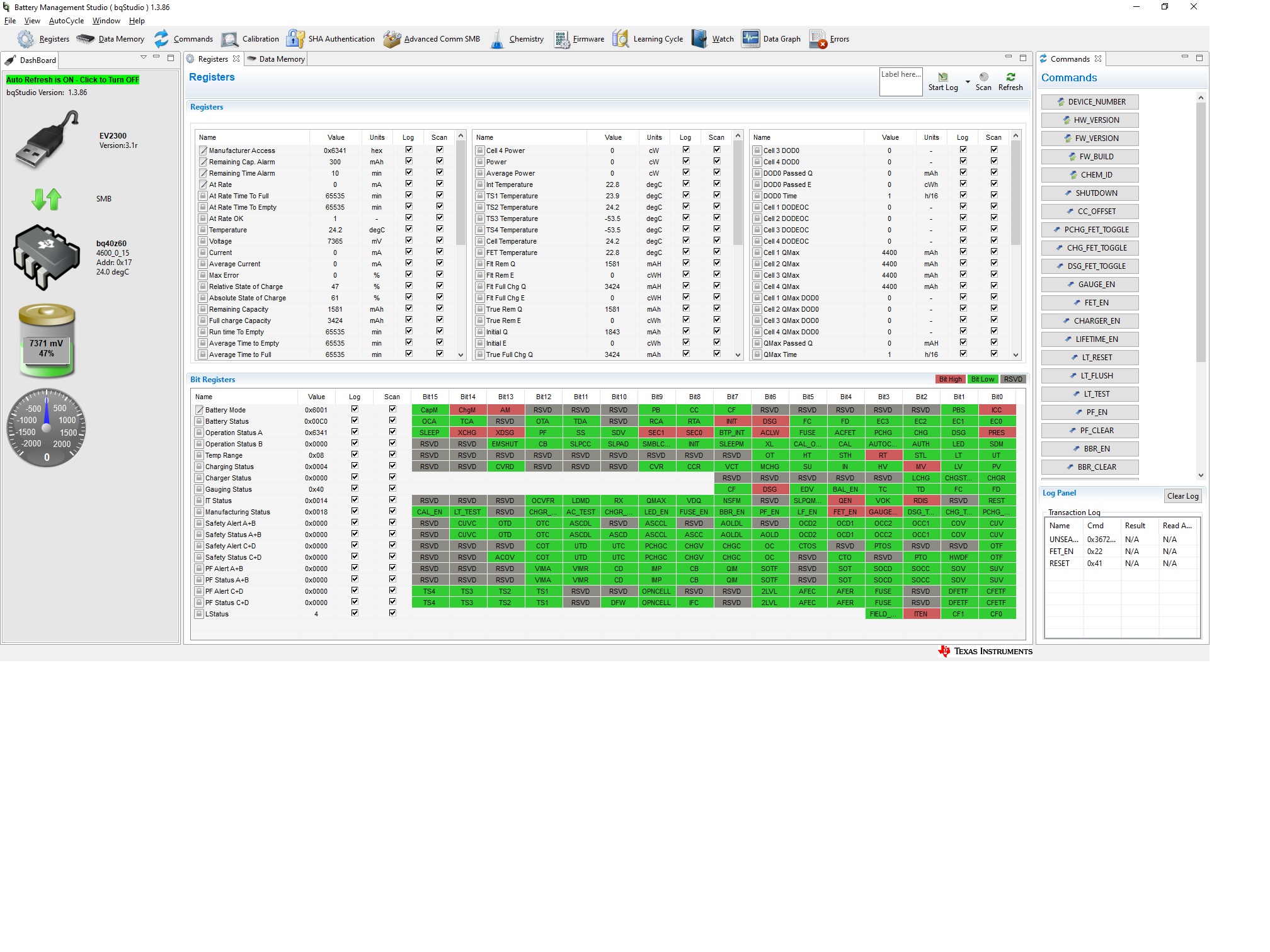Click the Bit Low green legend swatch
1270x952 pixels.
pos(982,379)
